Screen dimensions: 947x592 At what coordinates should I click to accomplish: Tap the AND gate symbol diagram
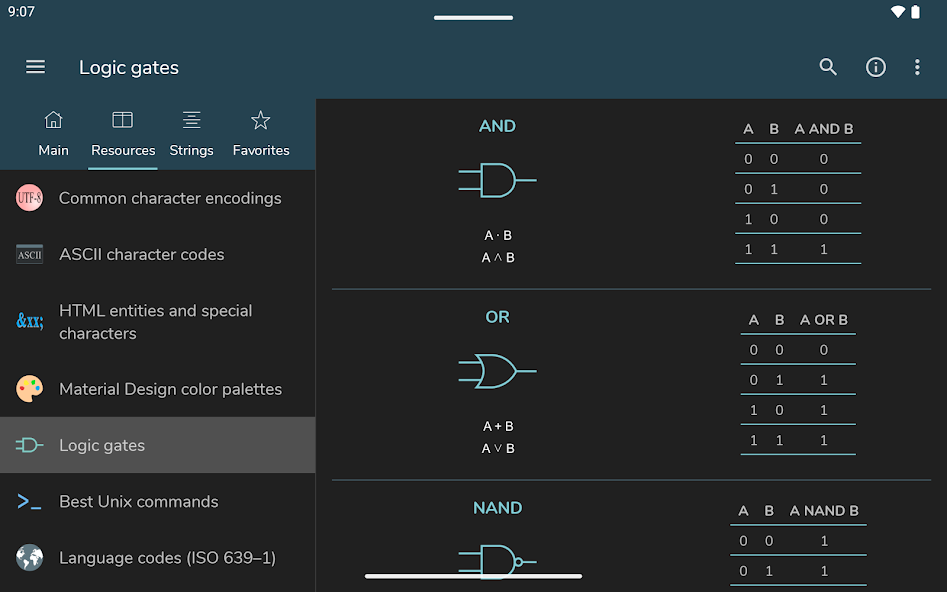click(x=497, y=180)
